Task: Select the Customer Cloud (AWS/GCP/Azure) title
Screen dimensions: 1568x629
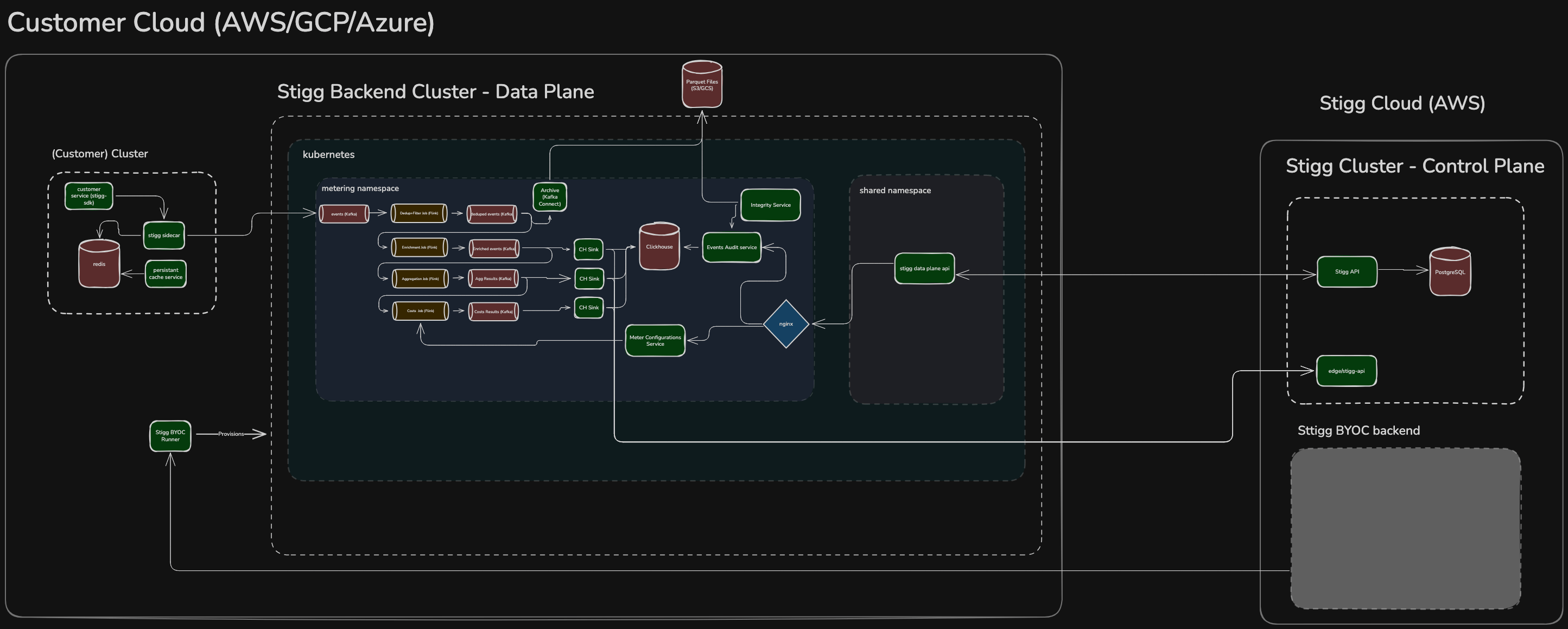Action: (x=221, y=23)
